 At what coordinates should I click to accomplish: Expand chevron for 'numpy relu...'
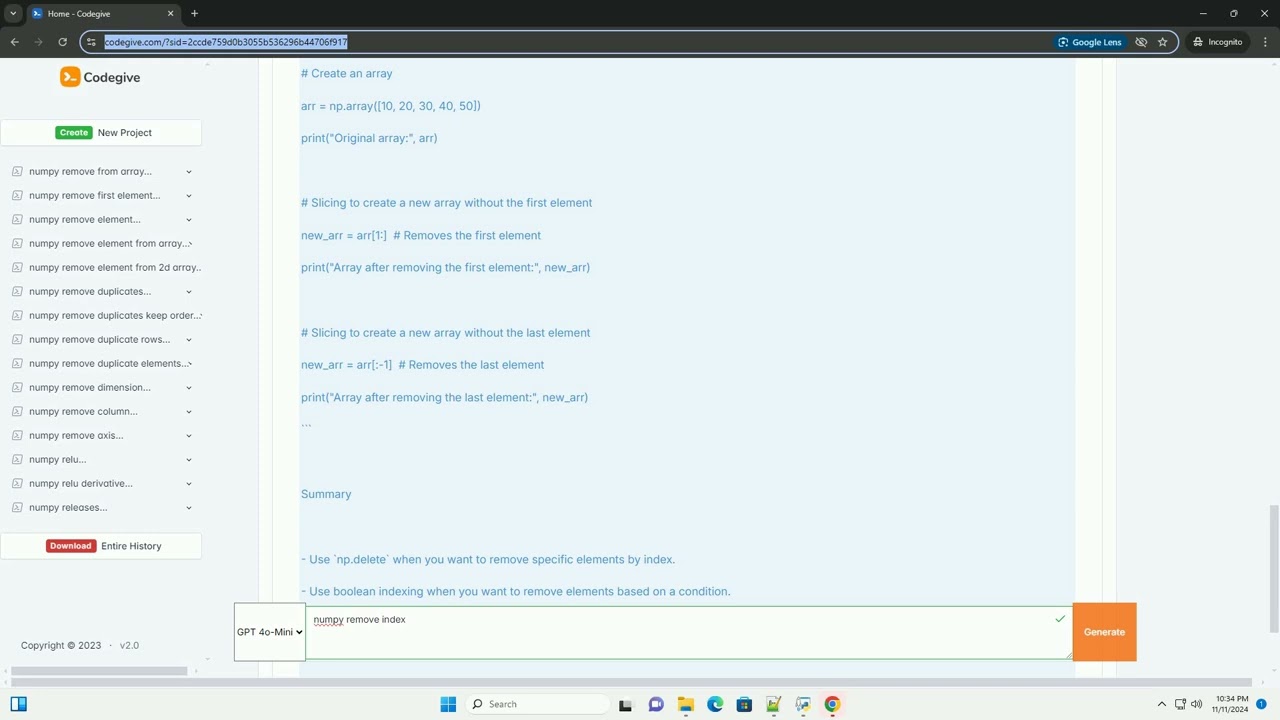[x=188, y=459]
